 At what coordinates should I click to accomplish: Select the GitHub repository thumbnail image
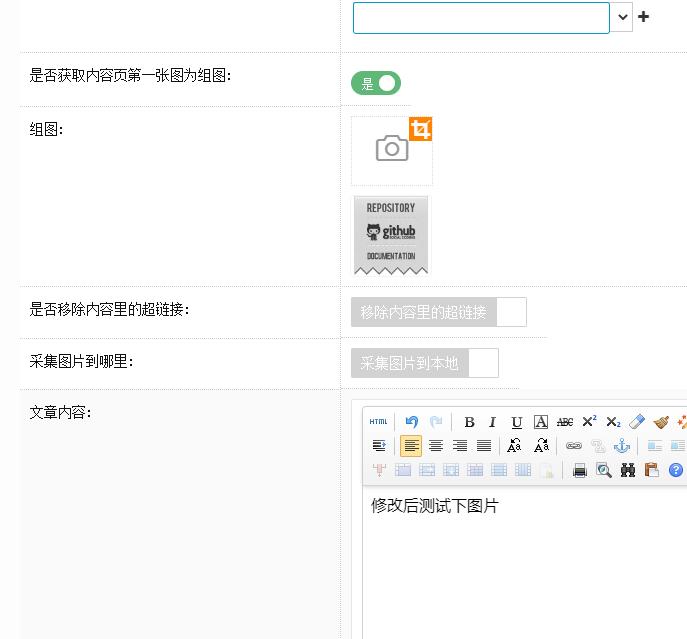[391, 235]
